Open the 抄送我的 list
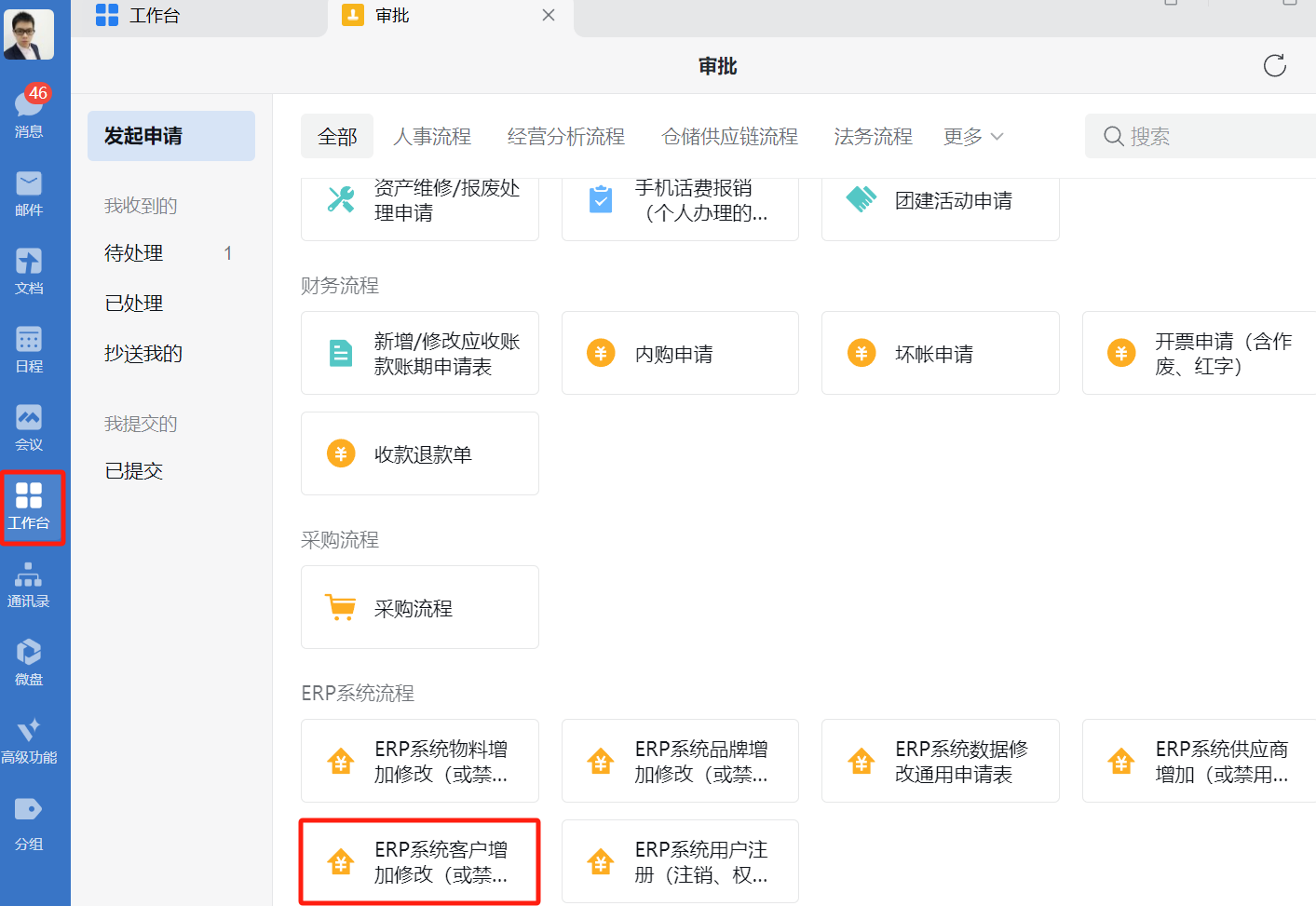The width and height of the screenshot is (1316, 906). (171, 354)
